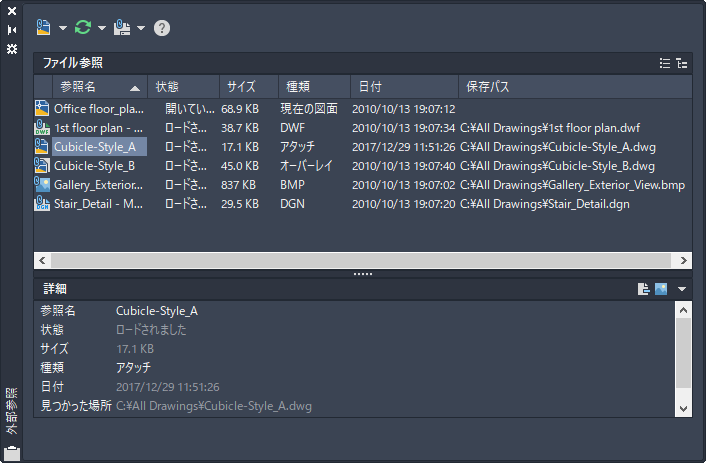Sort by the 参照名 column header
706x463 pixels.
(x=100, y=86)
